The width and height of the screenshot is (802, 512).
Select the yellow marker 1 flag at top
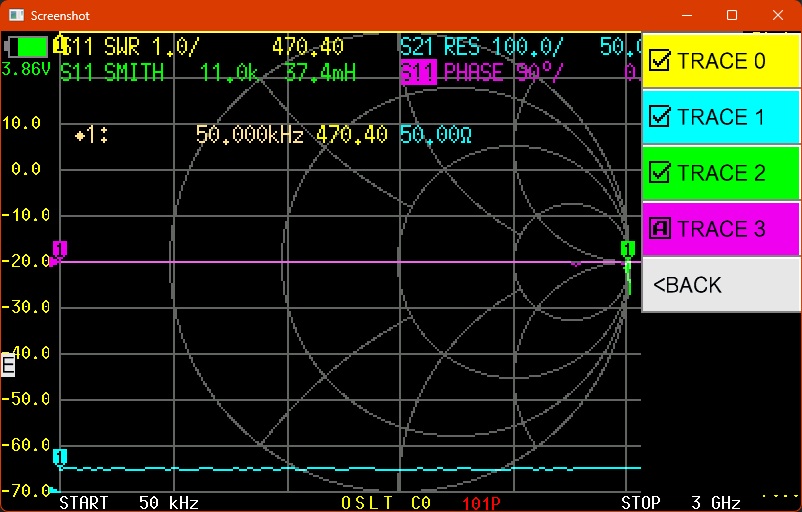click(60, 45)
